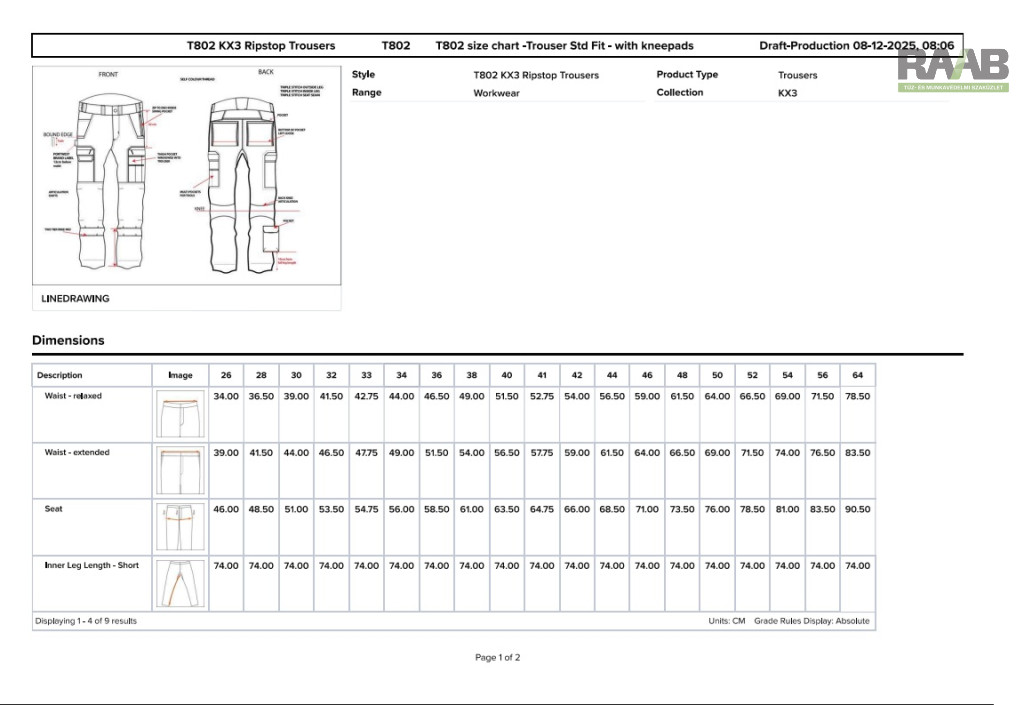The height and width of the screenshot is (705, 1024).
Task: Click the Range value Workwear
Action: [497, 93]
